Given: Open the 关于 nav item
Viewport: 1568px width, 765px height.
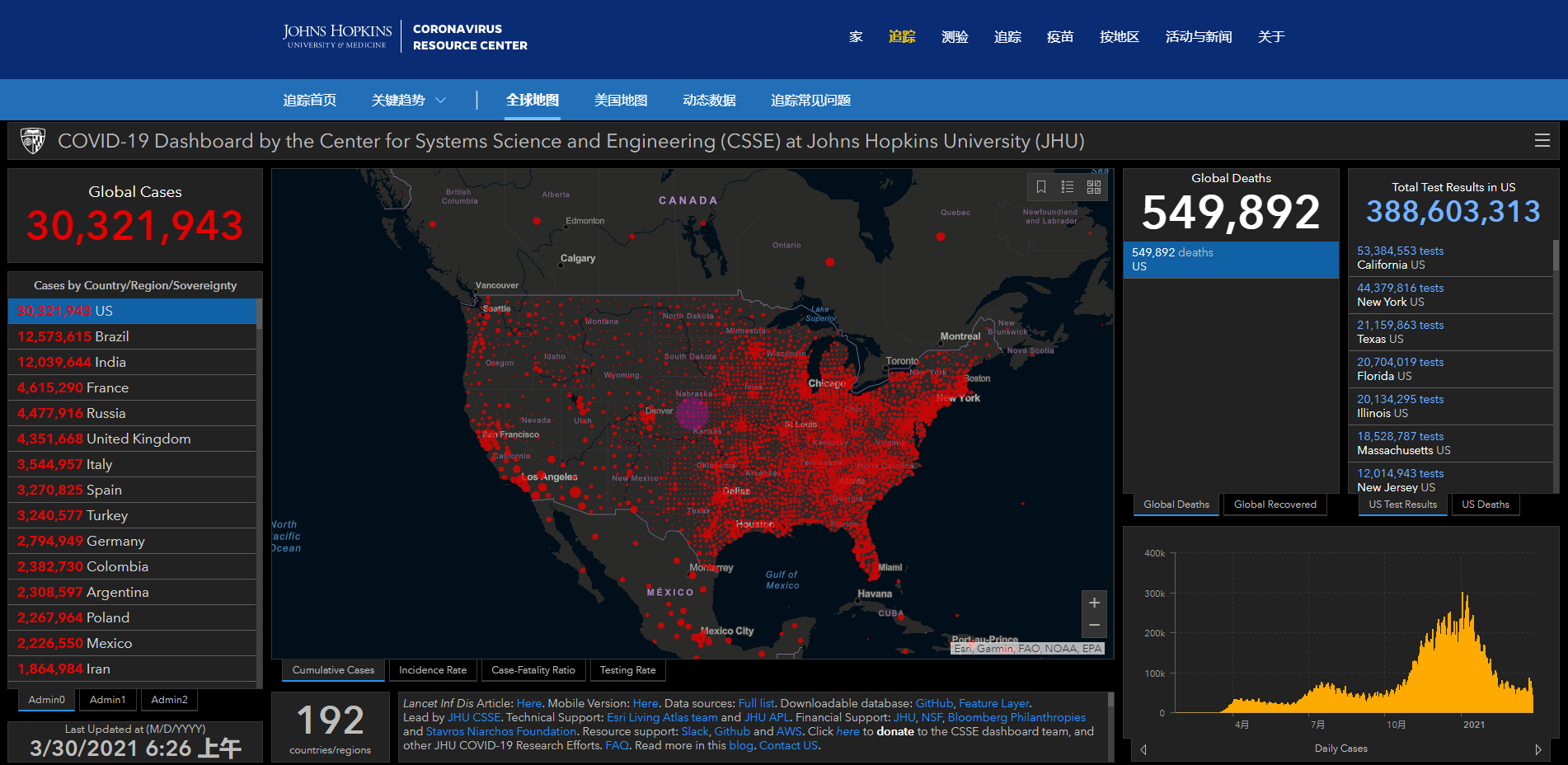Looking at the screenshot, I should [x=1271, y=37].
